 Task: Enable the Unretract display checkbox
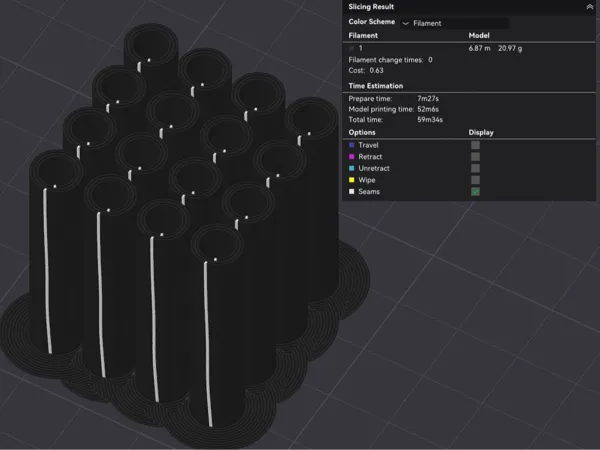coord(475,168)
